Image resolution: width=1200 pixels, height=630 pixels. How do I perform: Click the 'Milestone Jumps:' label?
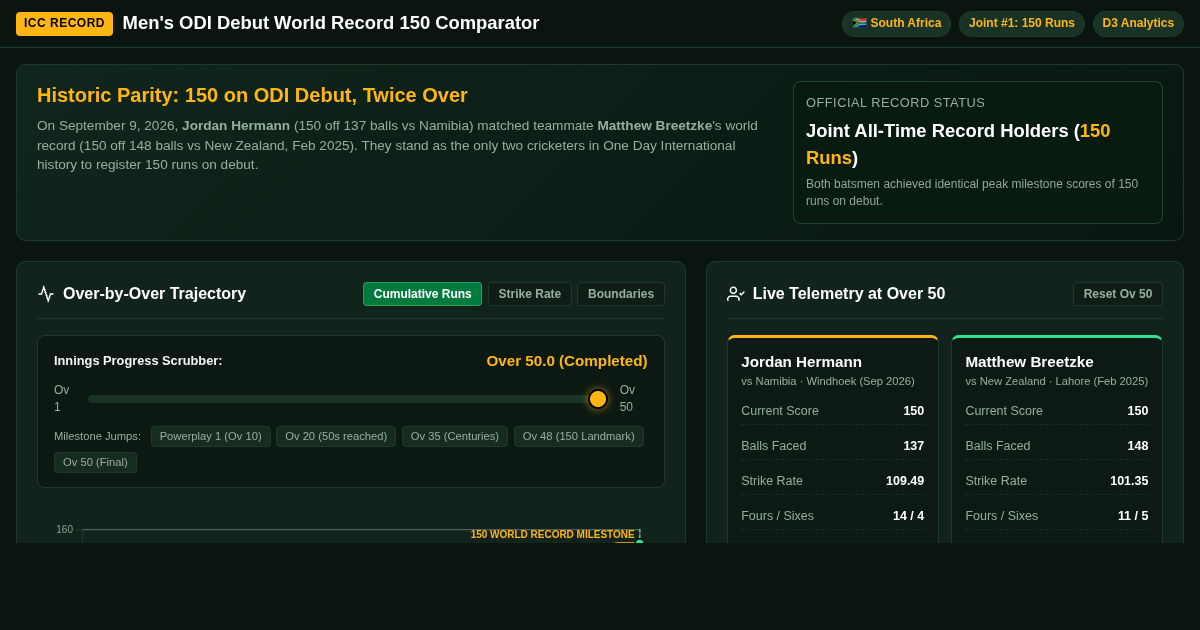coord(97,436)
